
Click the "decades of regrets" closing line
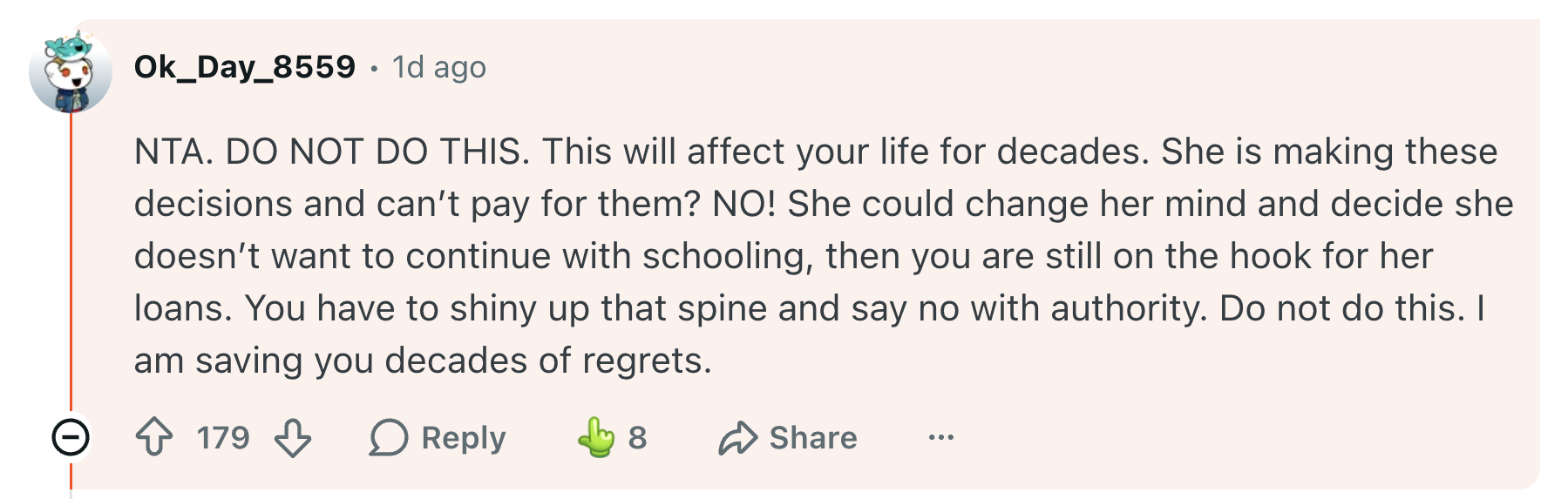(x=548, y=361)
